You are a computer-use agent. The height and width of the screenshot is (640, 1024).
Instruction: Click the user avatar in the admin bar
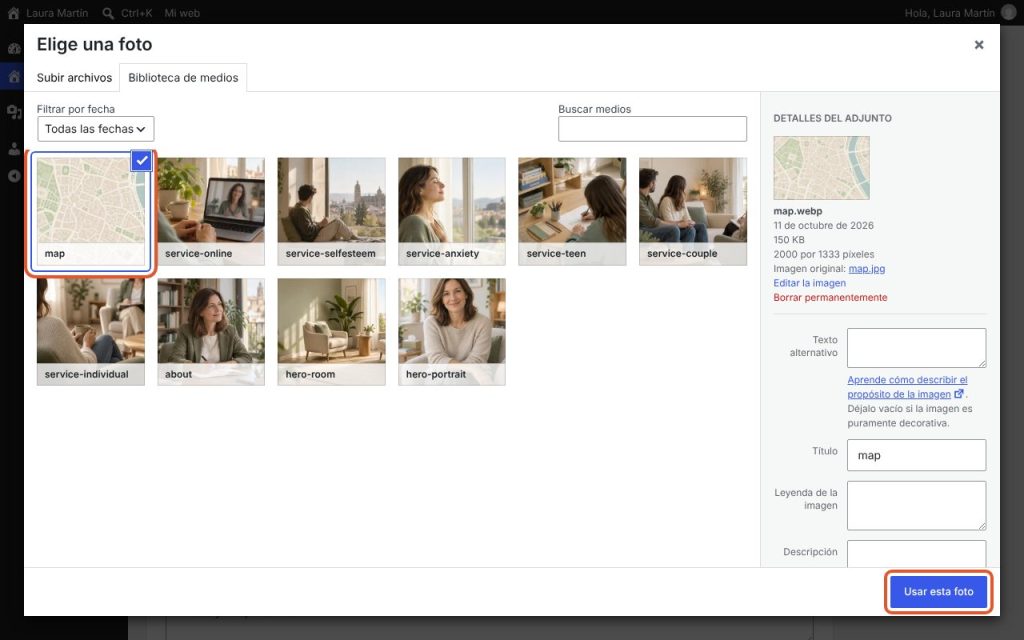pyautogui.click(x=1008, y=13)
